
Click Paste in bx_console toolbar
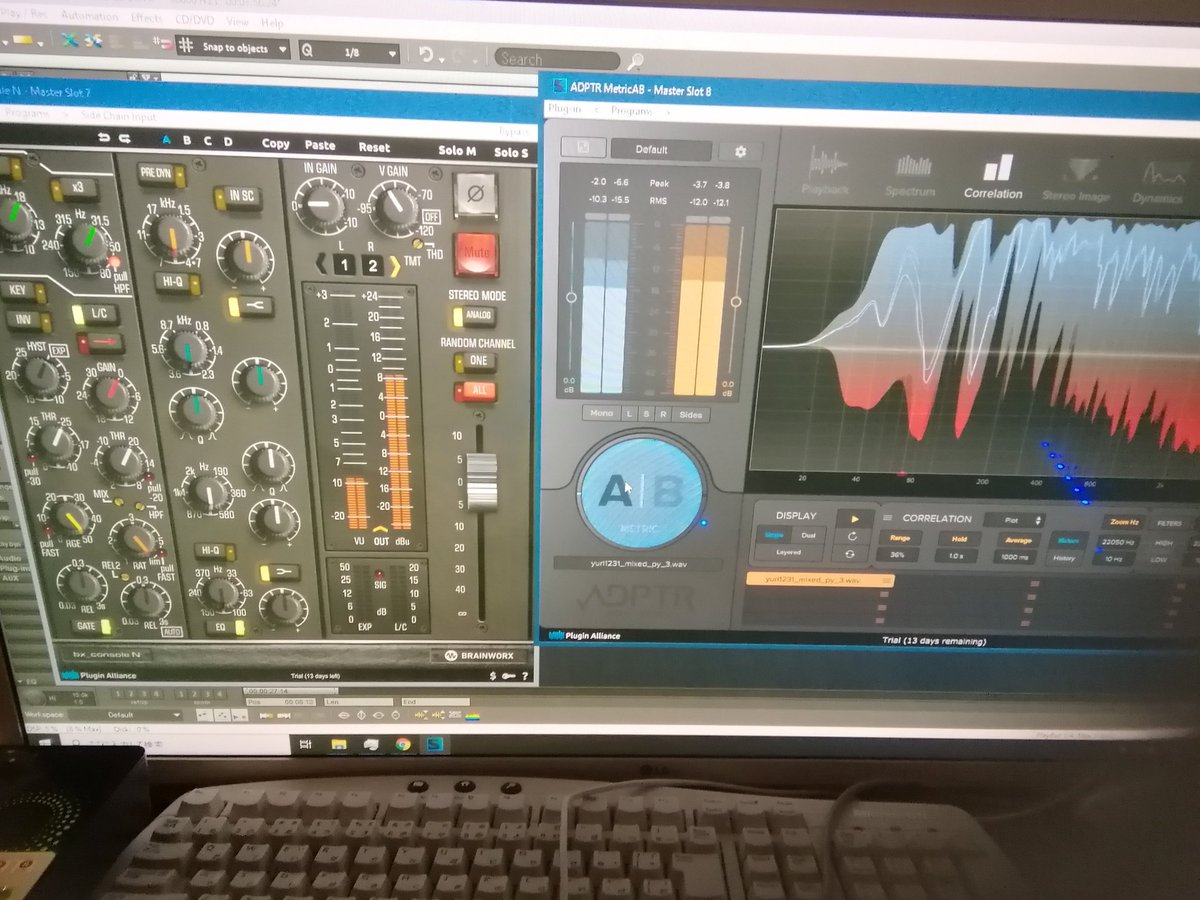point(320,146)
